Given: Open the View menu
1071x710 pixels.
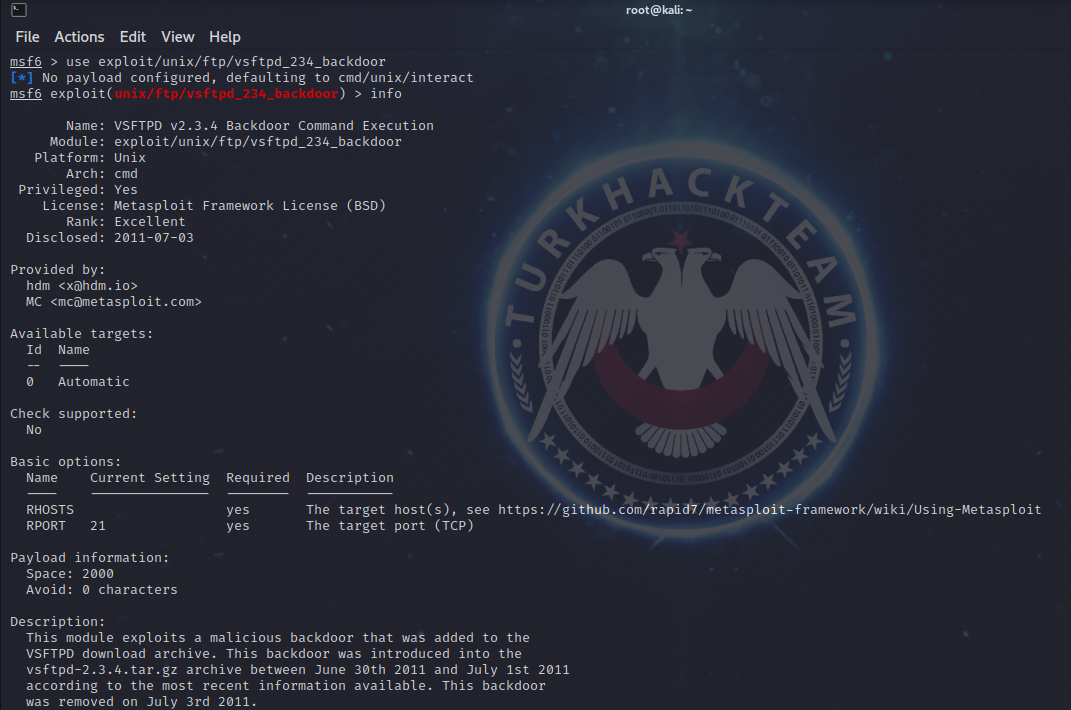Looking at the screenshot, I should point(178,37).
